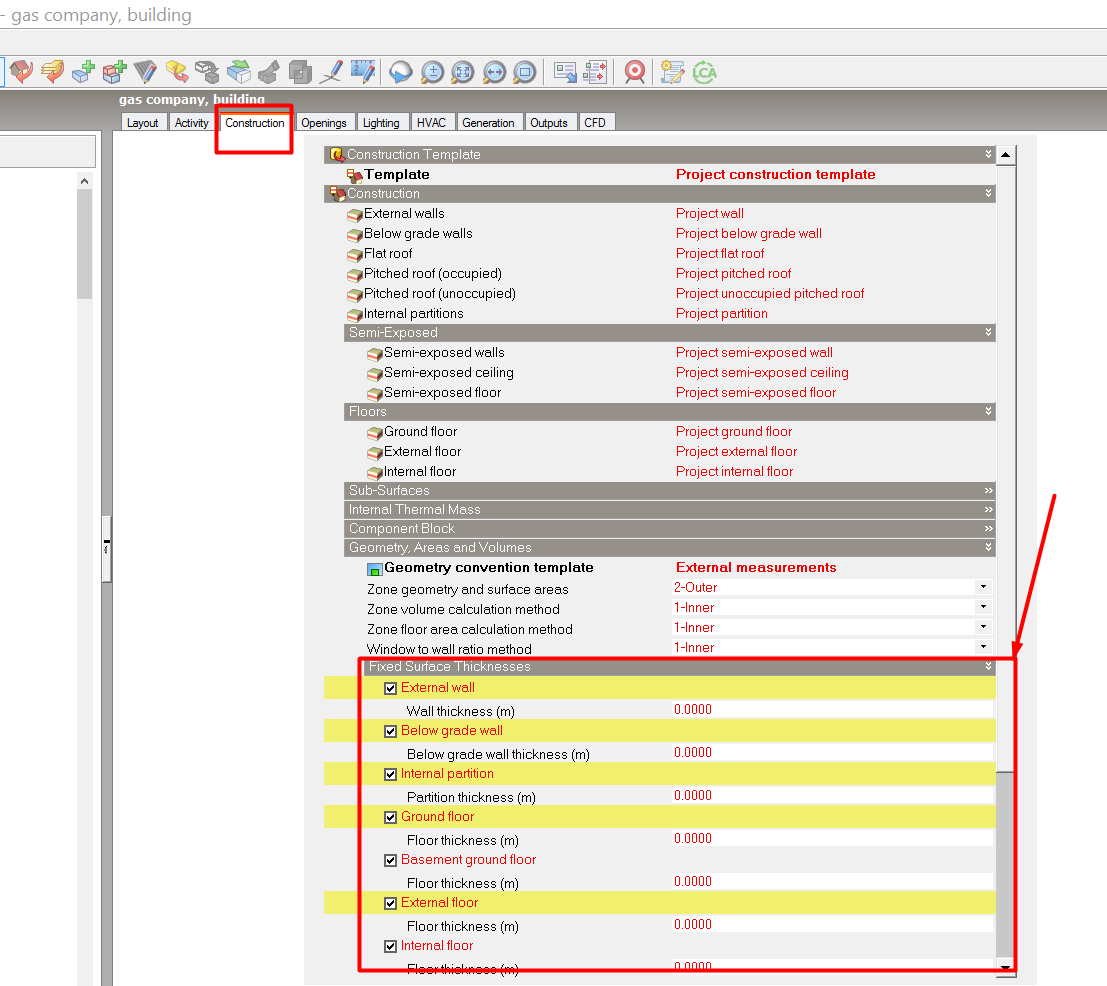
Task: Select the pencil-on-axes construction line tool
Action: (331, 71)
